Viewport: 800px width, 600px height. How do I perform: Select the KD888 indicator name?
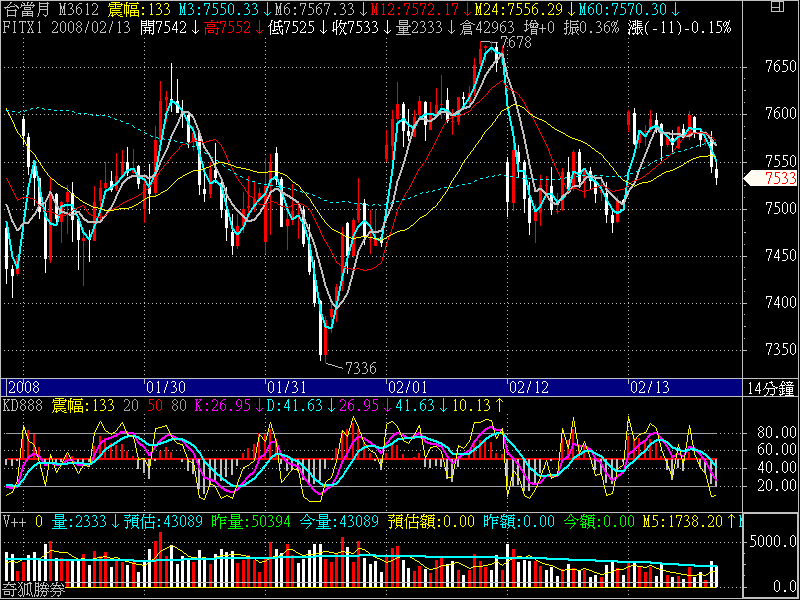coord(21,405)
